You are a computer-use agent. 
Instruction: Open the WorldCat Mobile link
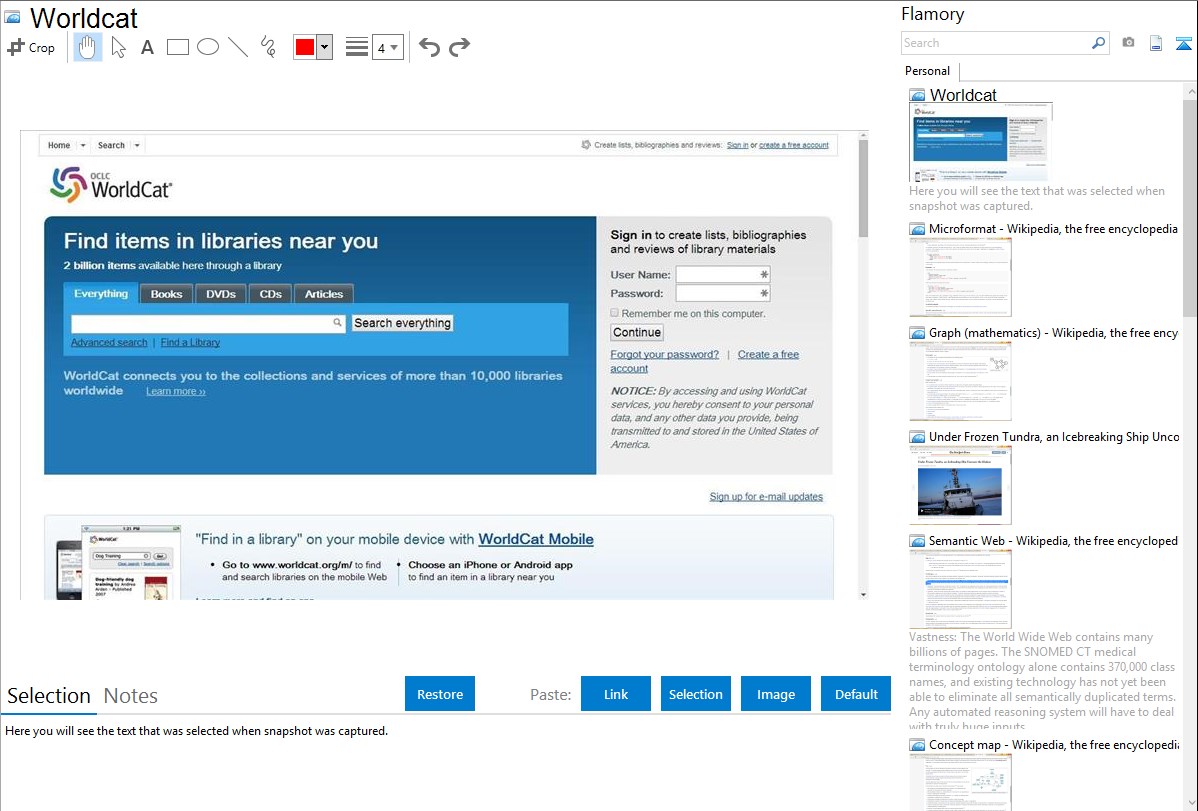536,539
